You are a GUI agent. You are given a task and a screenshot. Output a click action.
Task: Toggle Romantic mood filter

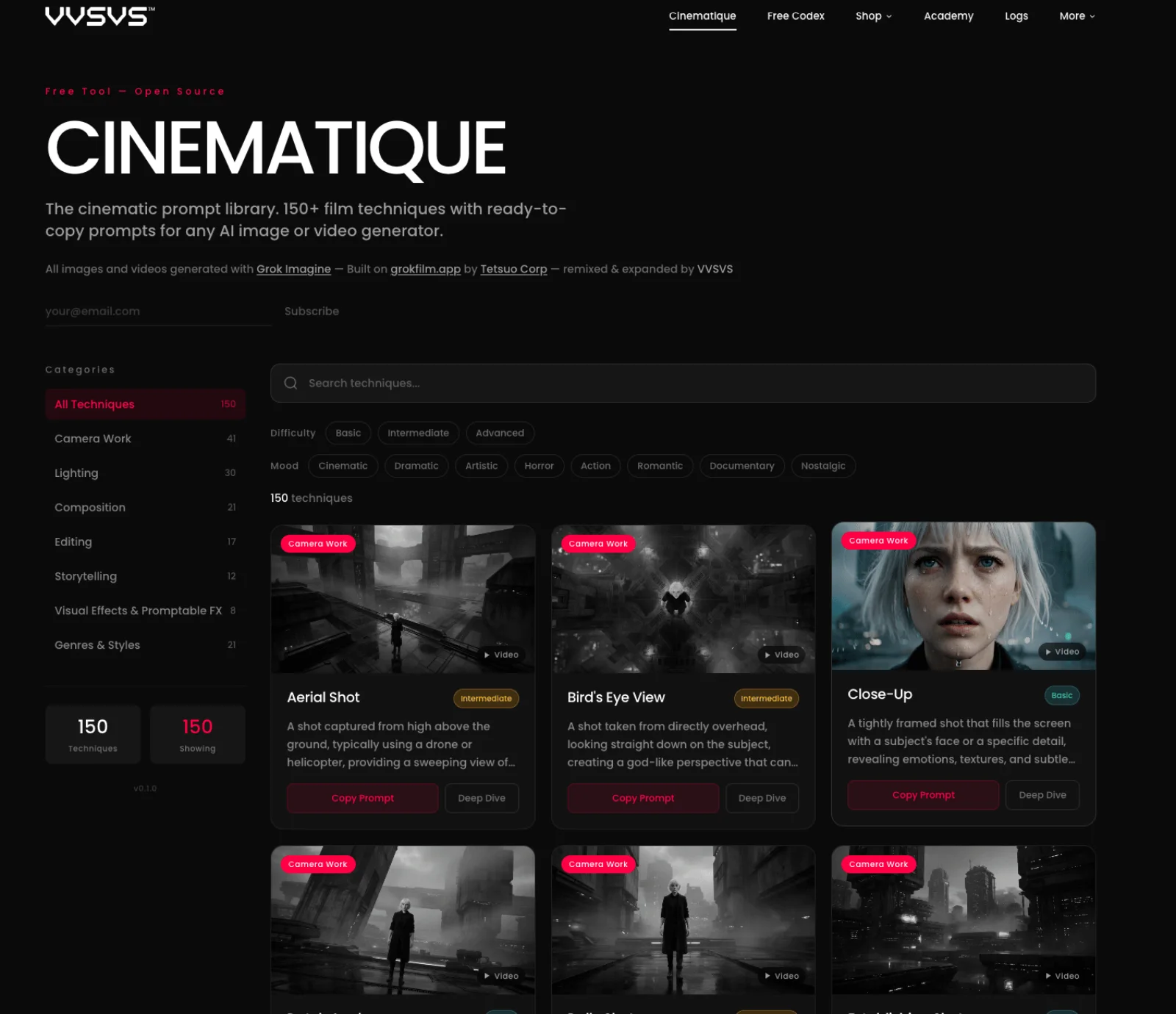(x=660, y=466)
